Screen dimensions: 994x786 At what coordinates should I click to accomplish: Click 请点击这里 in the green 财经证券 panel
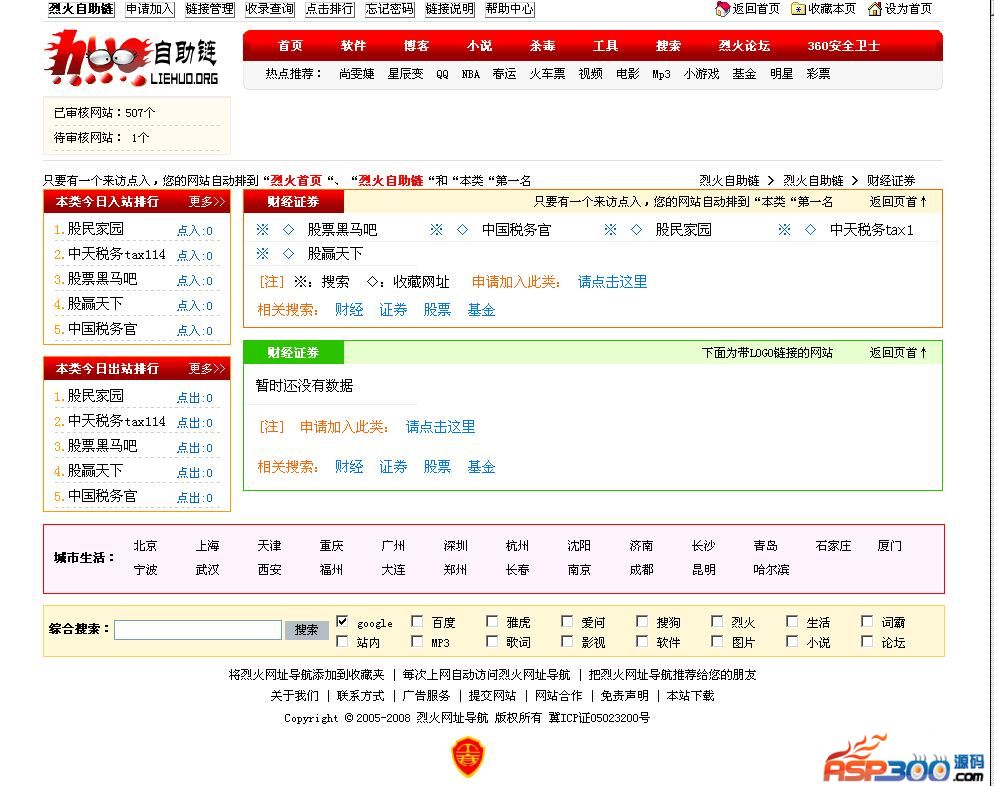click(x=441, y=427)
